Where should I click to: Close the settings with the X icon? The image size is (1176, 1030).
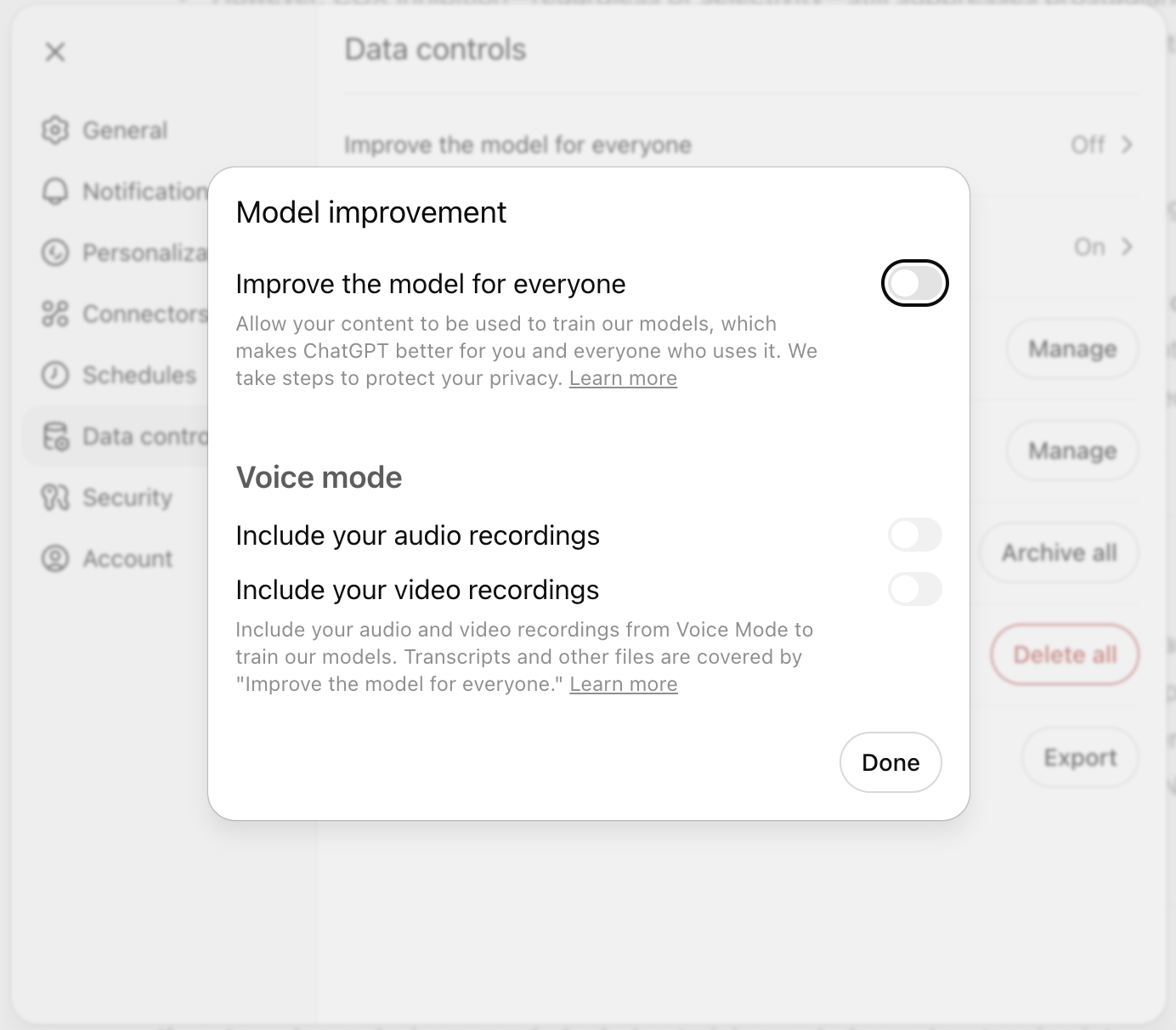55,52
